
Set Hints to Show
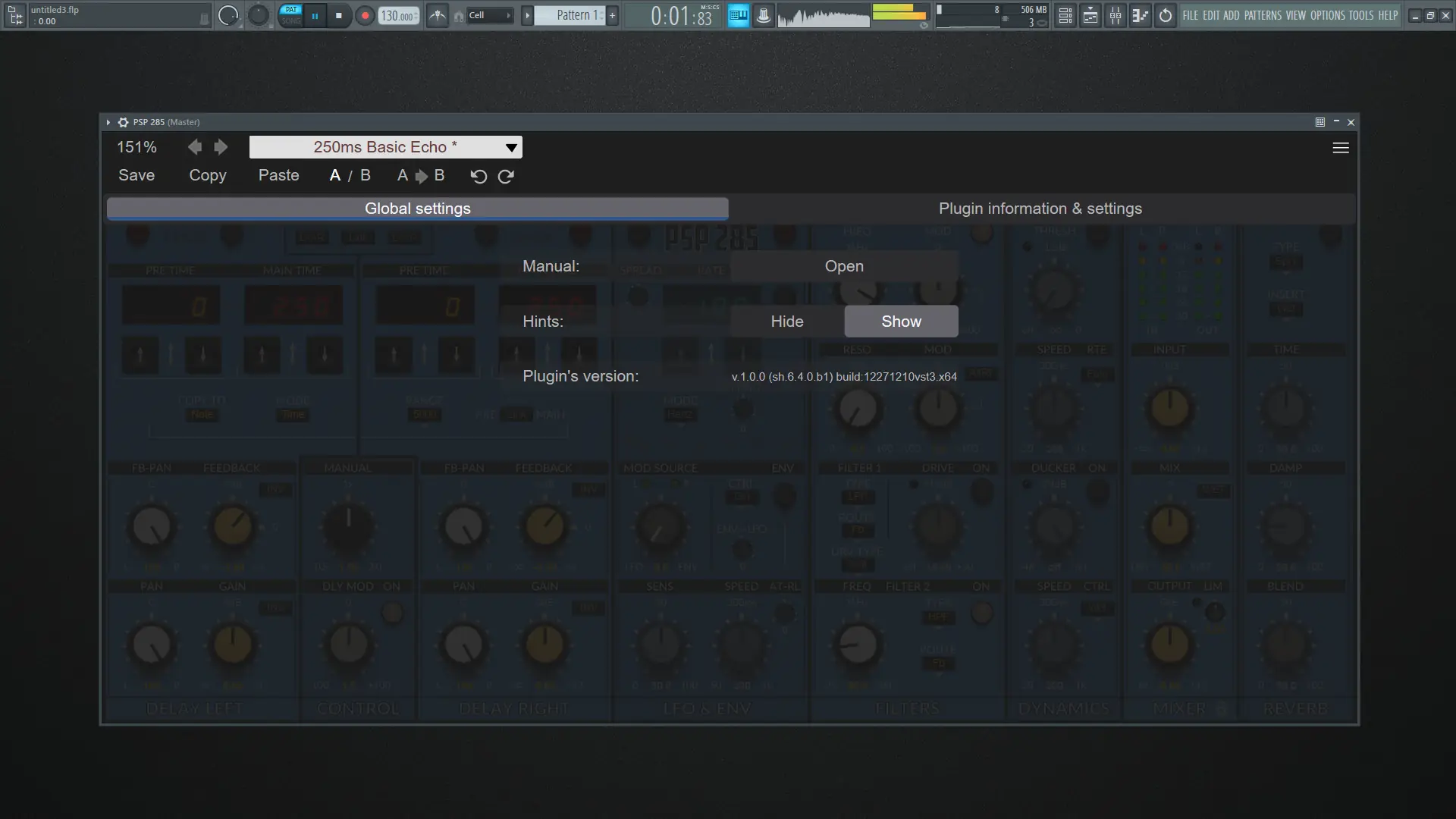(901, 322)
